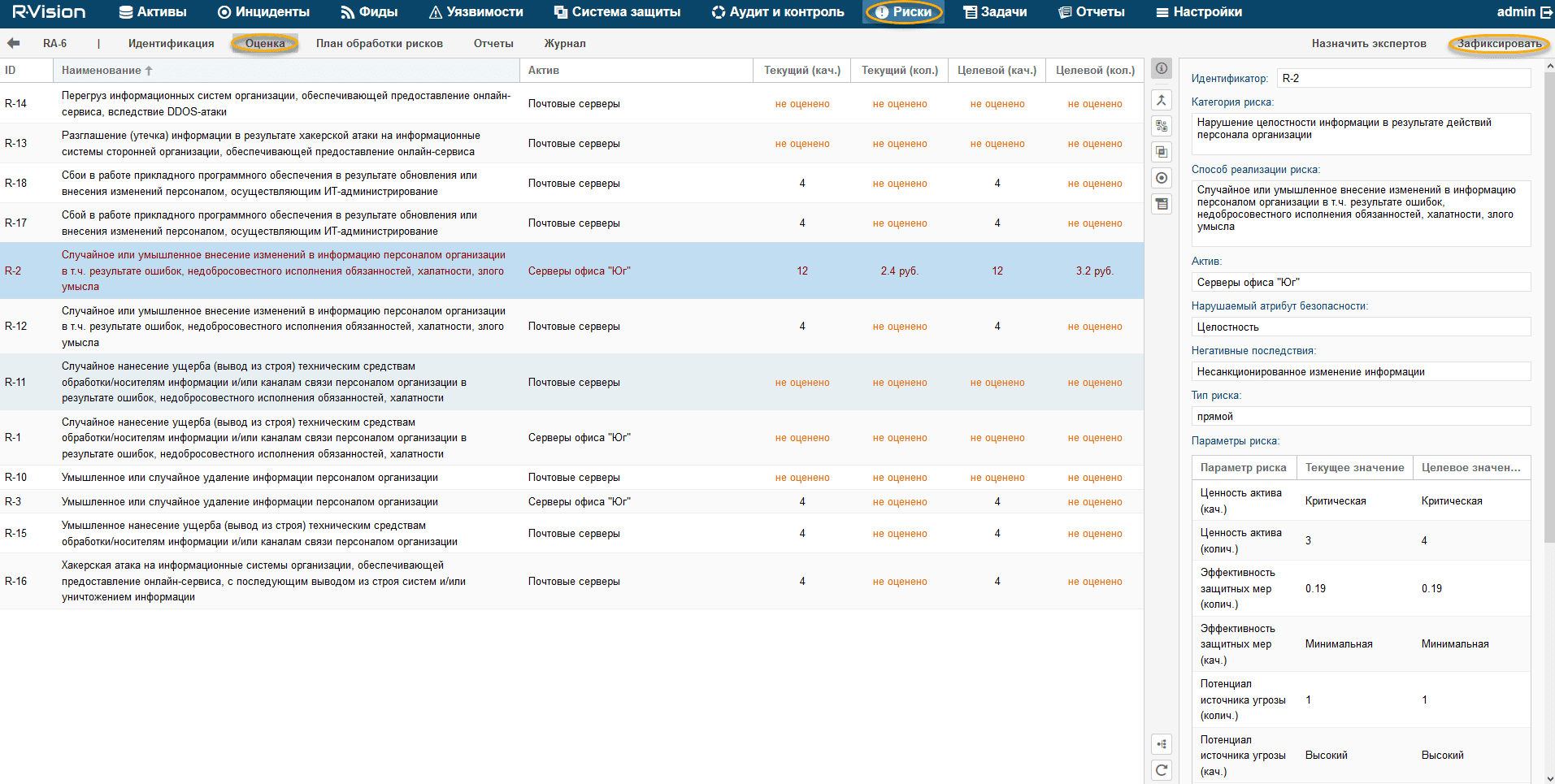Click the target circle icon in the side toolbar
Image resolution: width=1555 pixels, height=784 pixels.
(1162, 178)
